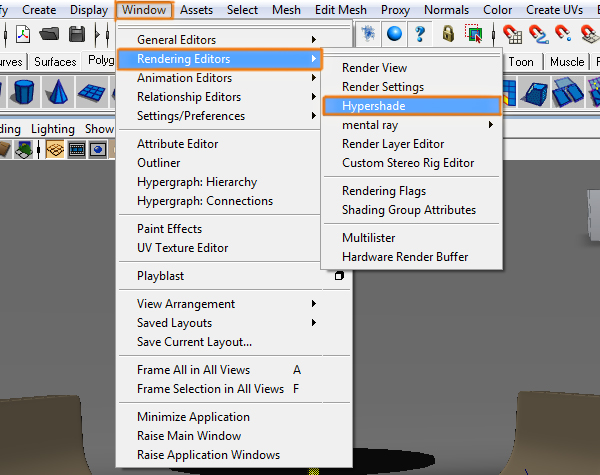The image size is (600, 475).
Task: Toggle the resolution gate icon
Action: (98, 150)
